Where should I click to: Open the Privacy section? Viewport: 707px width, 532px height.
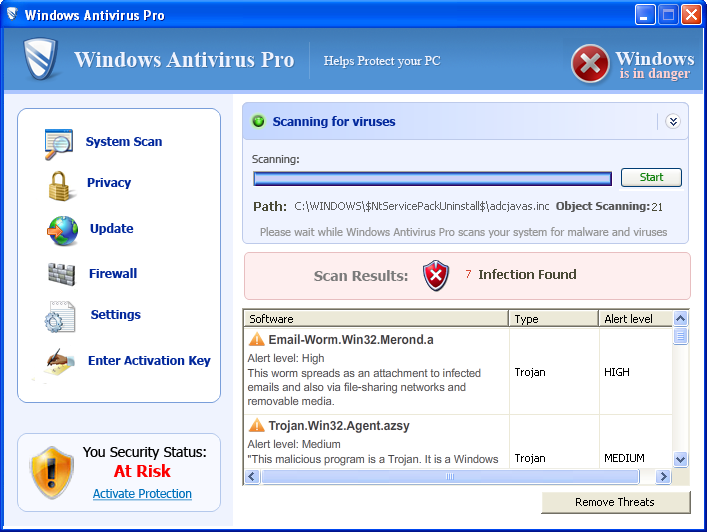(109, 183)
